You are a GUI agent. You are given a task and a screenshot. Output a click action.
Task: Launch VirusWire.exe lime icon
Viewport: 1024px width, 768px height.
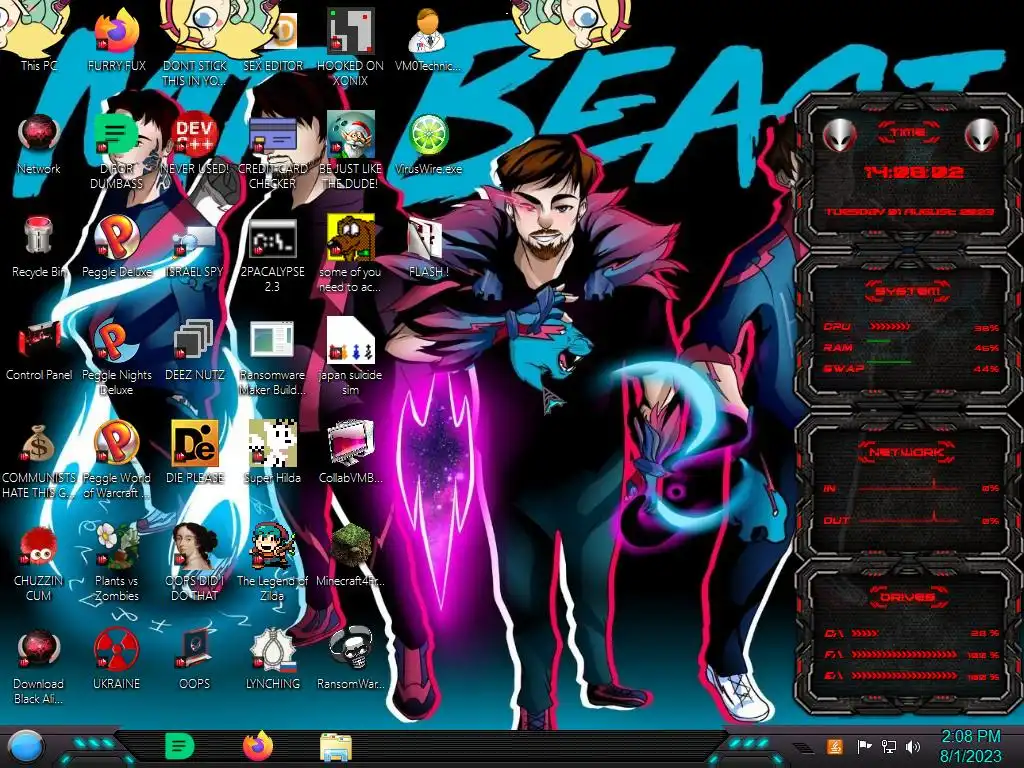click(x=428, y=144)
